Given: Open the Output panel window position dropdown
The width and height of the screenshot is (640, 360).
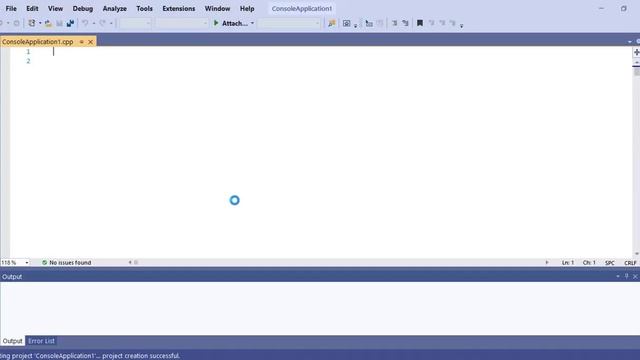Looking at the screenshot, I should point(618,277).
